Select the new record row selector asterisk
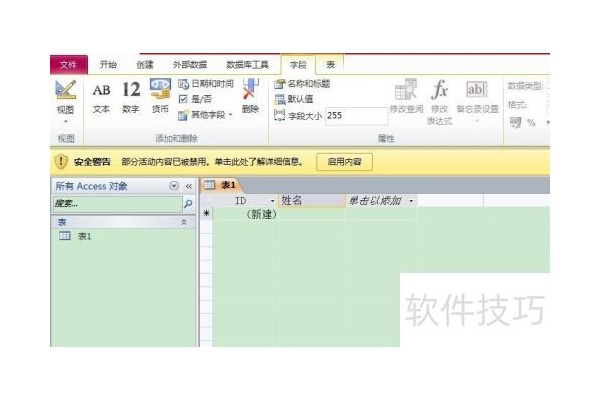The width and height of the screenshot is (600, 400). [206, 214]
